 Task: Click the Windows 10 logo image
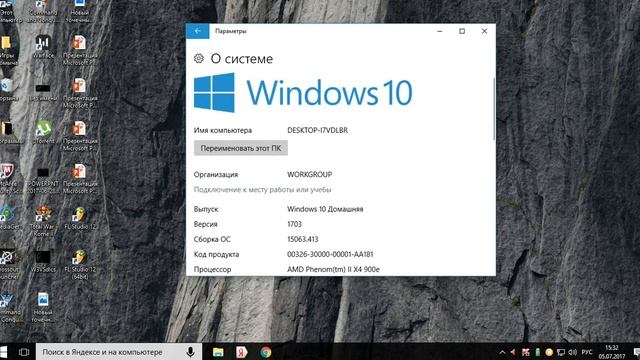[x=303, y=93]
